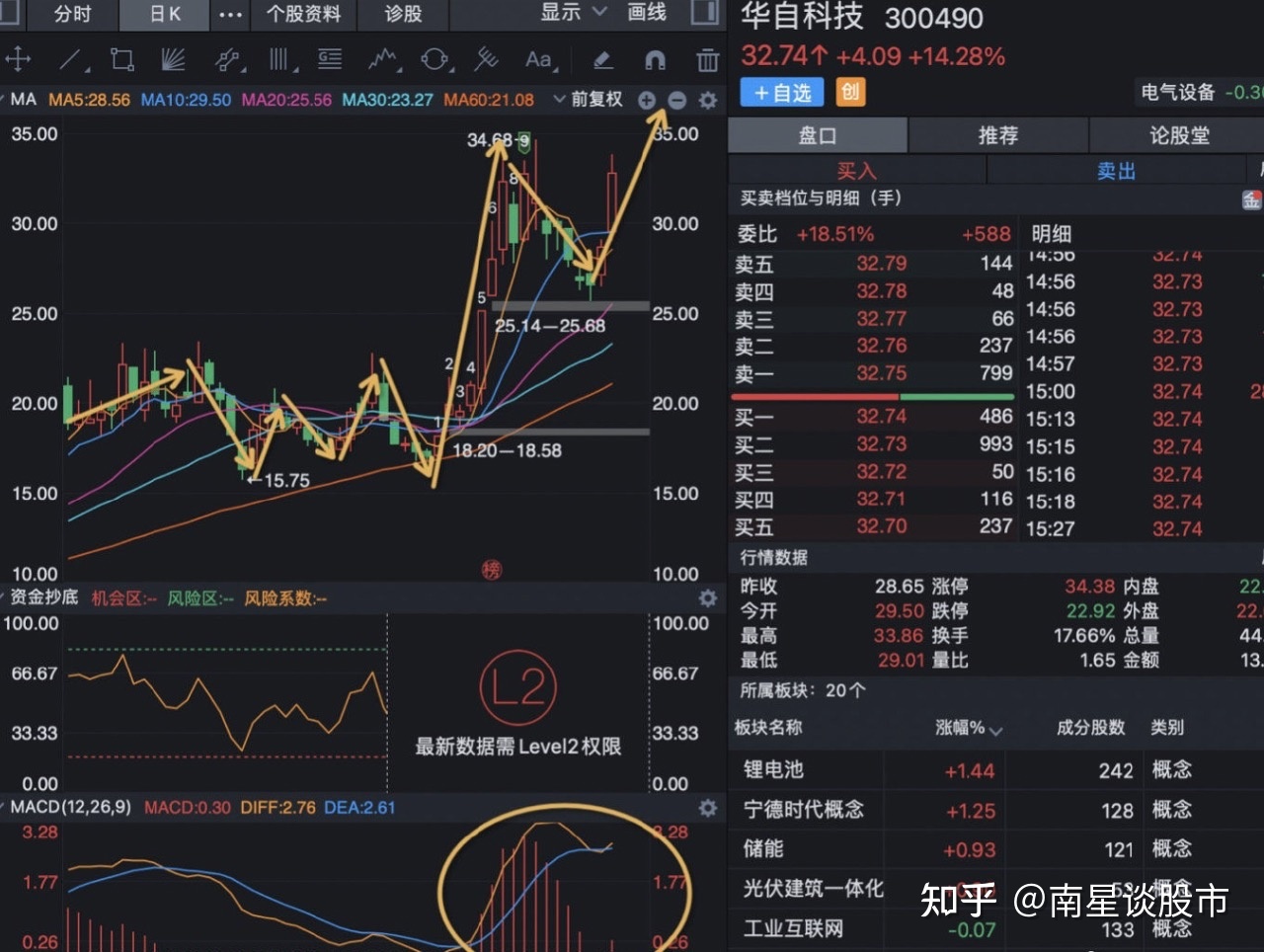Open the cycle circle drawing tool

434,60
